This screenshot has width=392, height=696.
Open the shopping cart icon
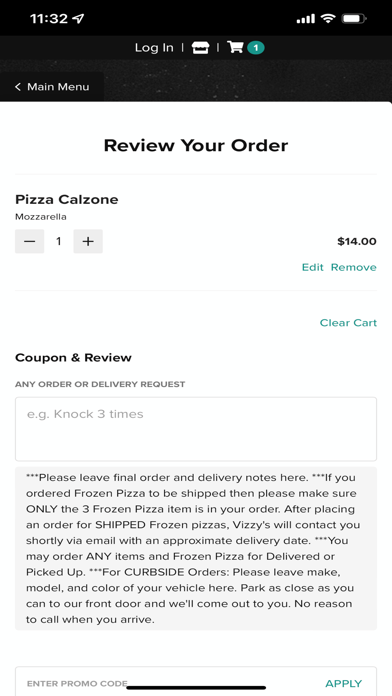tap(235, 47)
